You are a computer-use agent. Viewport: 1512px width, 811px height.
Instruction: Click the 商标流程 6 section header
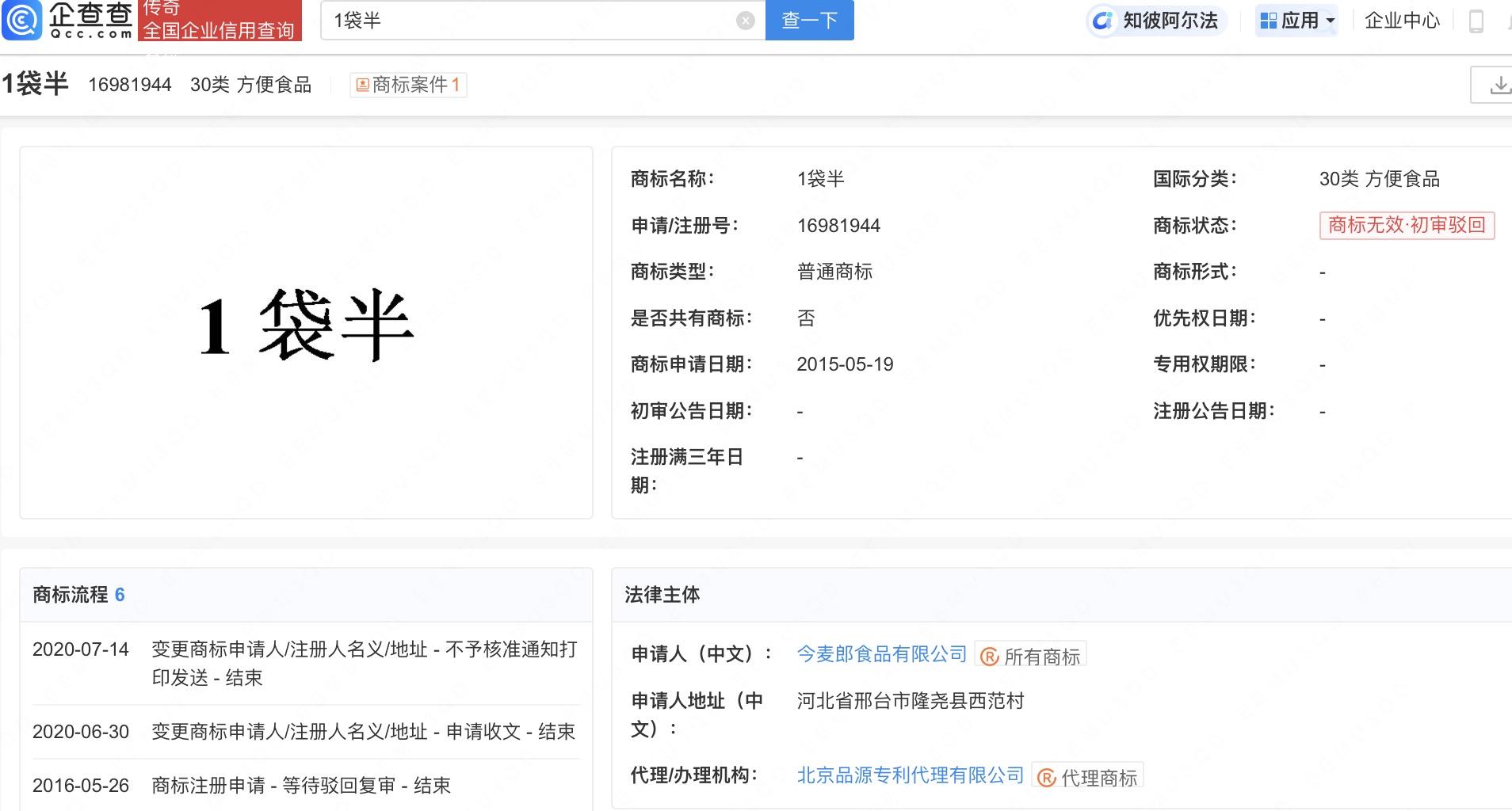78,595
